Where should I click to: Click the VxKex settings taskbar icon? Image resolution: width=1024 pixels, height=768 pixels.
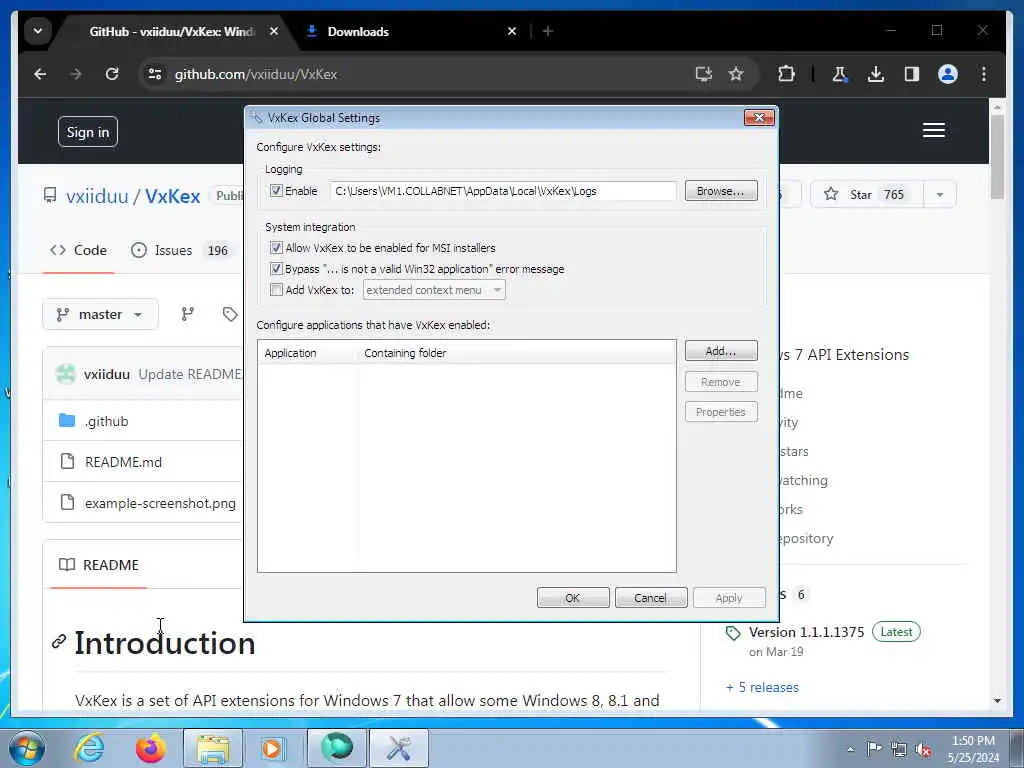tap(399, 748)
